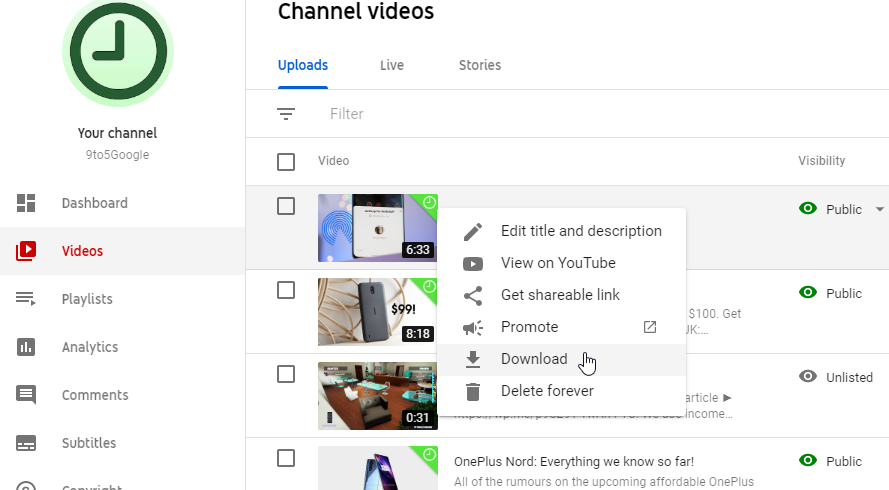Click the pencil icon for editing title
The height and width of the screenshot is (490, 889).
point(473,231)
